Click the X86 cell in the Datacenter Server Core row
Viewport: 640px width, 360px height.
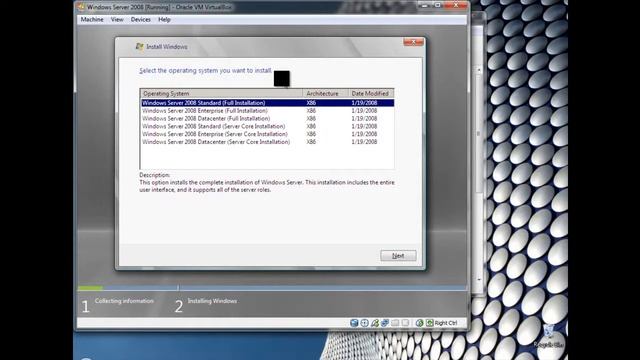coord(311,142)
